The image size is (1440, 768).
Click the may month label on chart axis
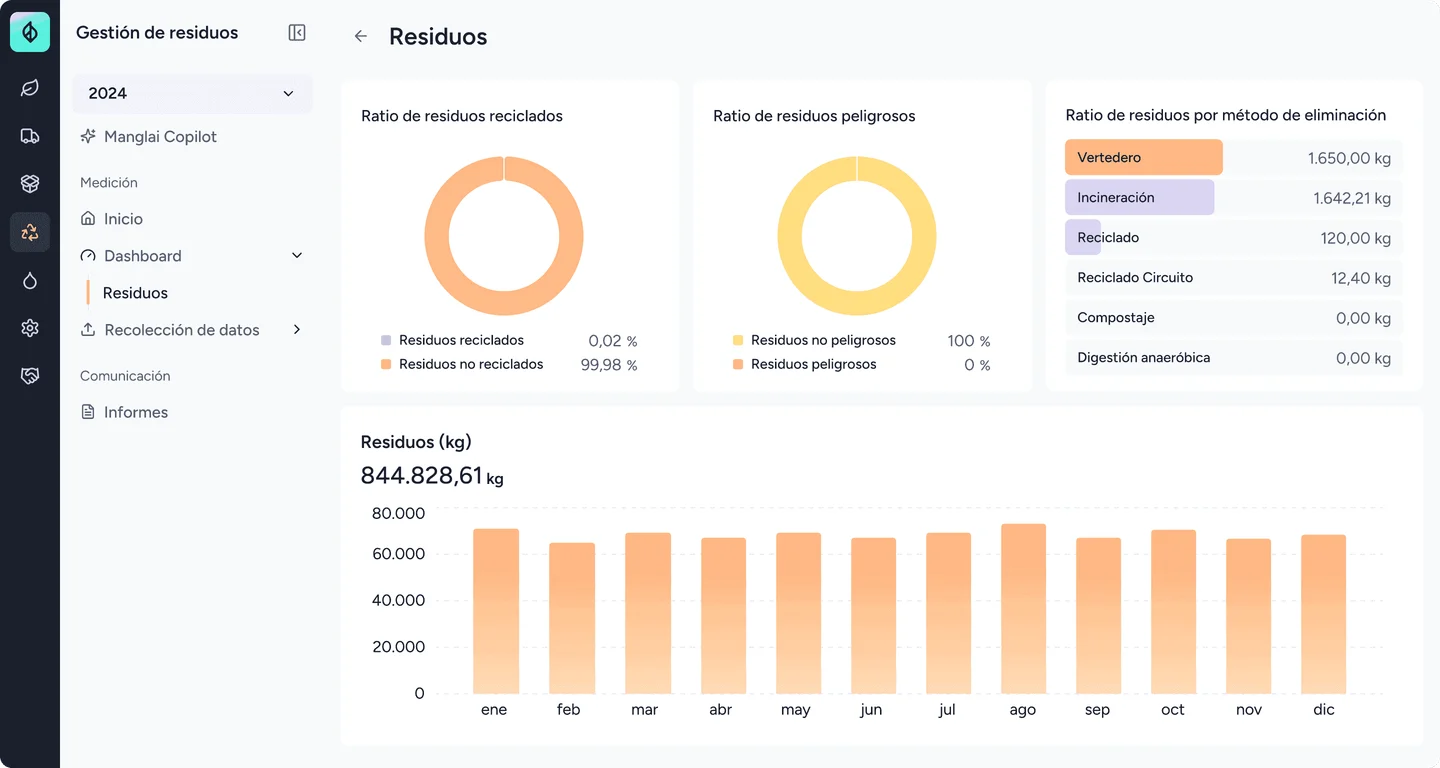point(796,710)
